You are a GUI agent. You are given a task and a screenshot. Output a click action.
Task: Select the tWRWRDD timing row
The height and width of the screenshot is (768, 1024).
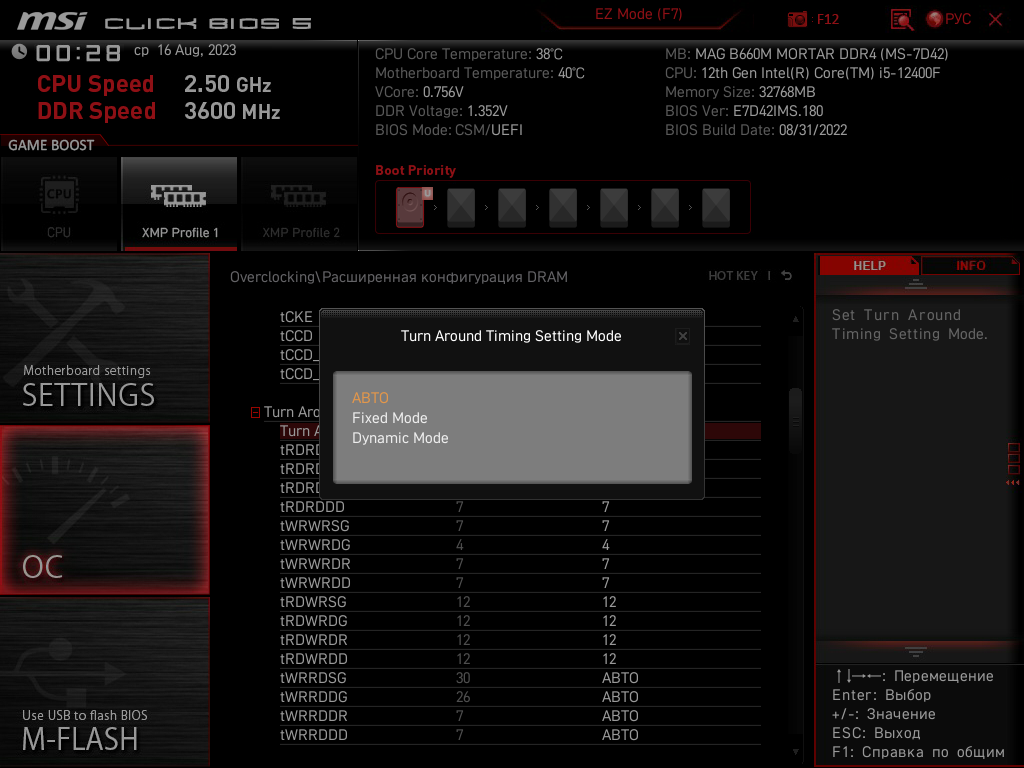pyautogui.click(x=520, y=583)
